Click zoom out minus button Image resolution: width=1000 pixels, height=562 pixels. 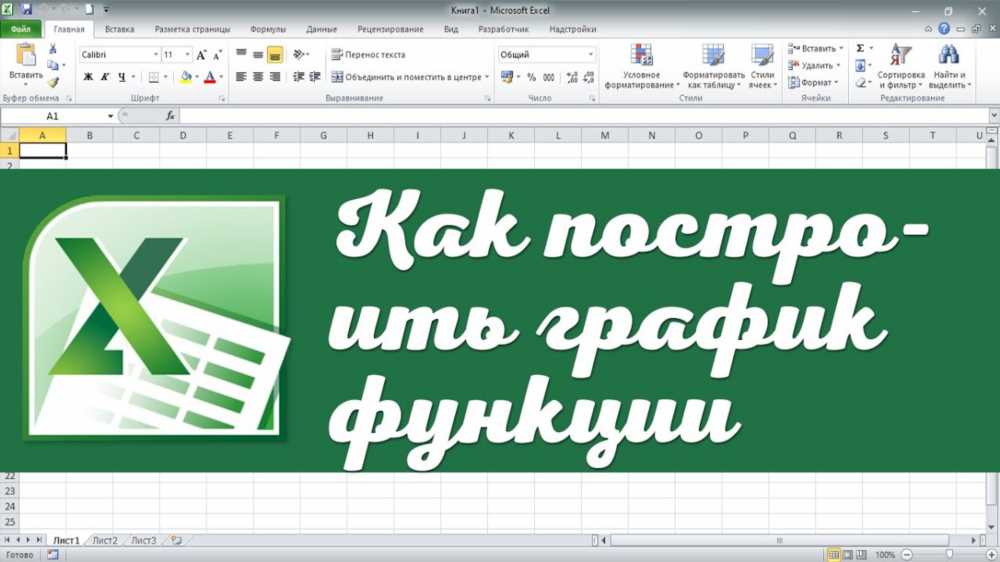coord(907,555)
